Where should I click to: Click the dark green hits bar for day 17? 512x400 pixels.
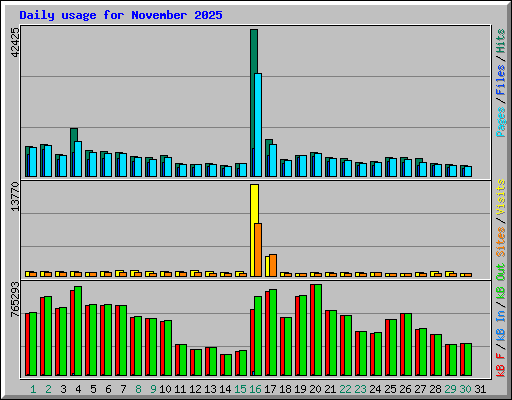pos(269,142)
